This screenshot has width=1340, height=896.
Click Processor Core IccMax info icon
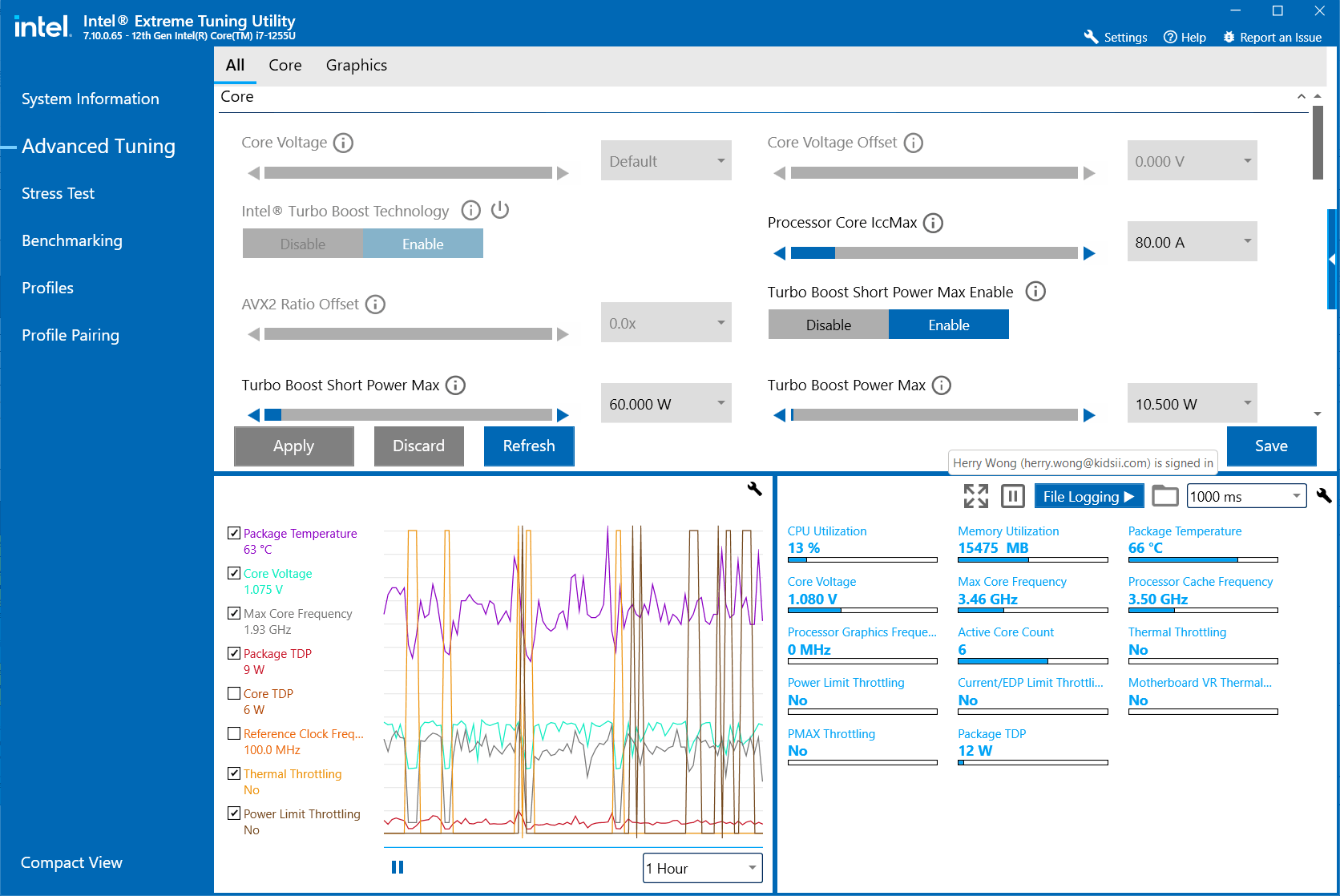coord(933,223)
